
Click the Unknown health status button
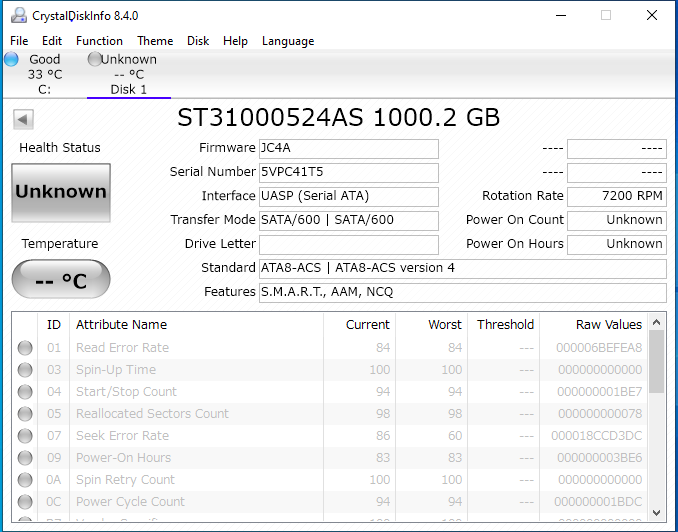pyautogui.click(x=61, y=192)
